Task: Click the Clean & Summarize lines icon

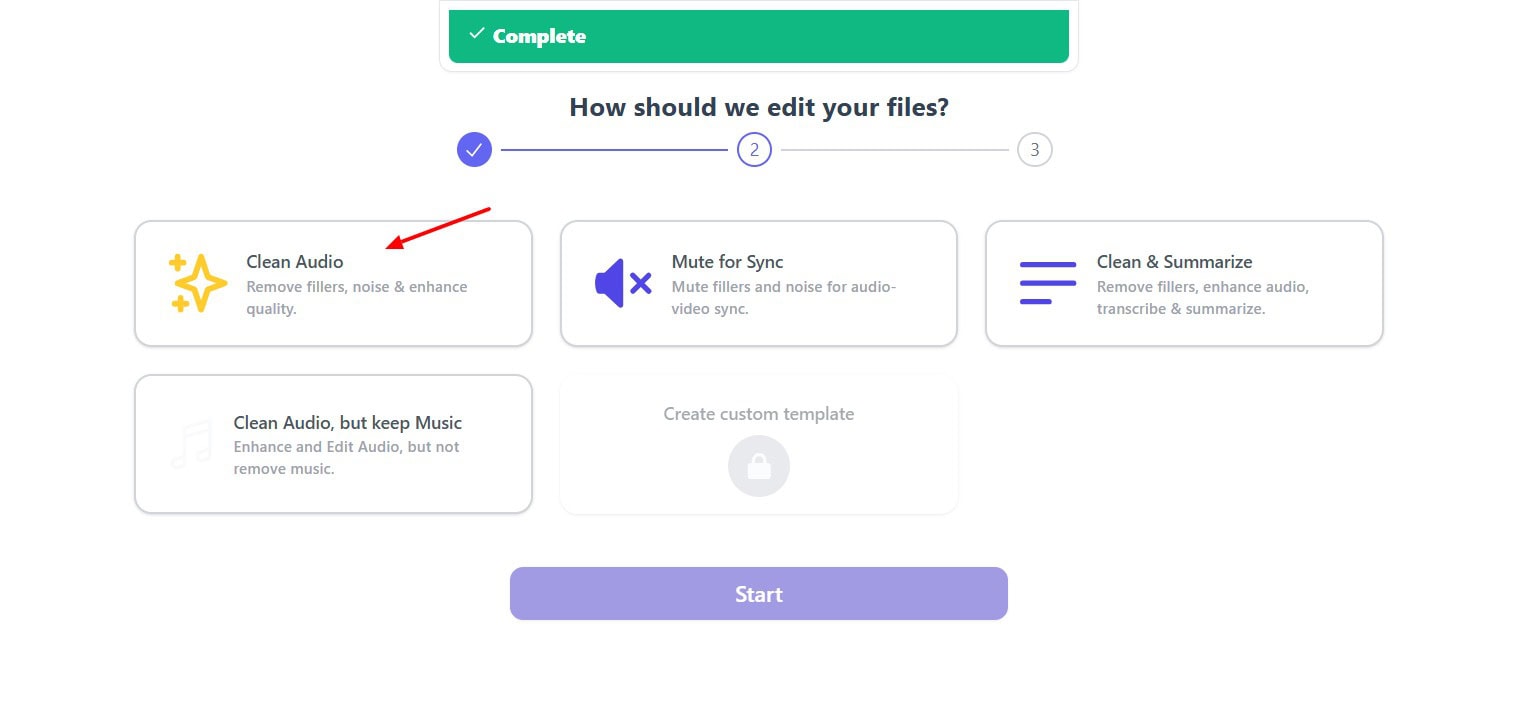Action: pos(1047,283)
